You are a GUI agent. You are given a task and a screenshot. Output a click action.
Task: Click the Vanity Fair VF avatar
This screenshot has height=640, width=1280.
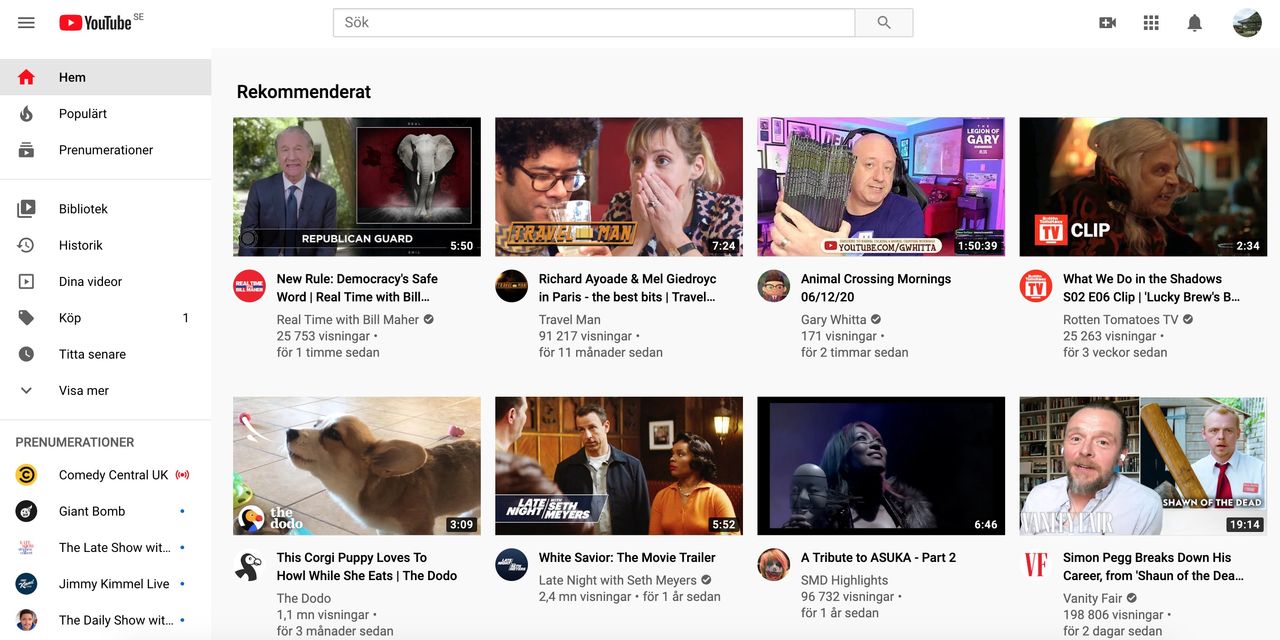point(1035,565)
